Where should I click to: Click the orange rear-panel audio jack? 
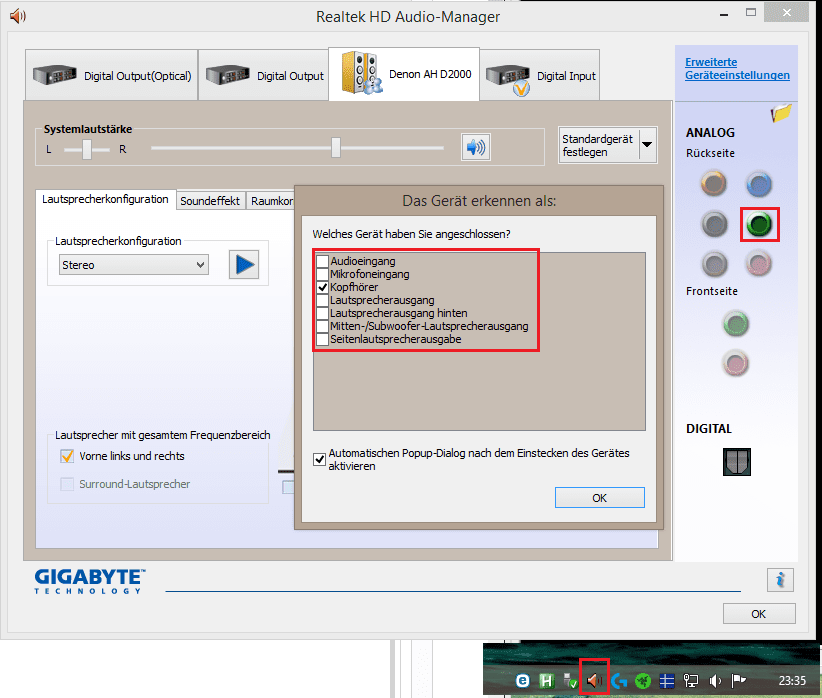point(713,184)
